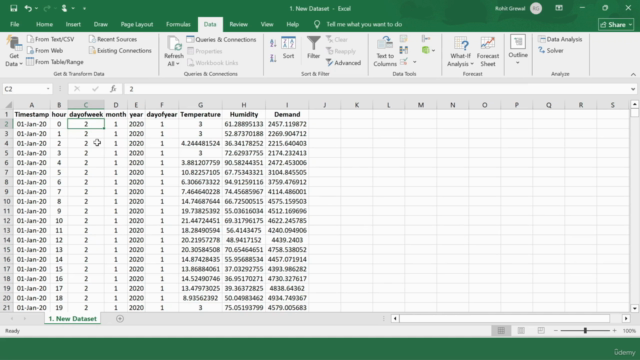Screen dimensions: 640x360
Task: Open Existing Connections
Action: coord(120,51)
